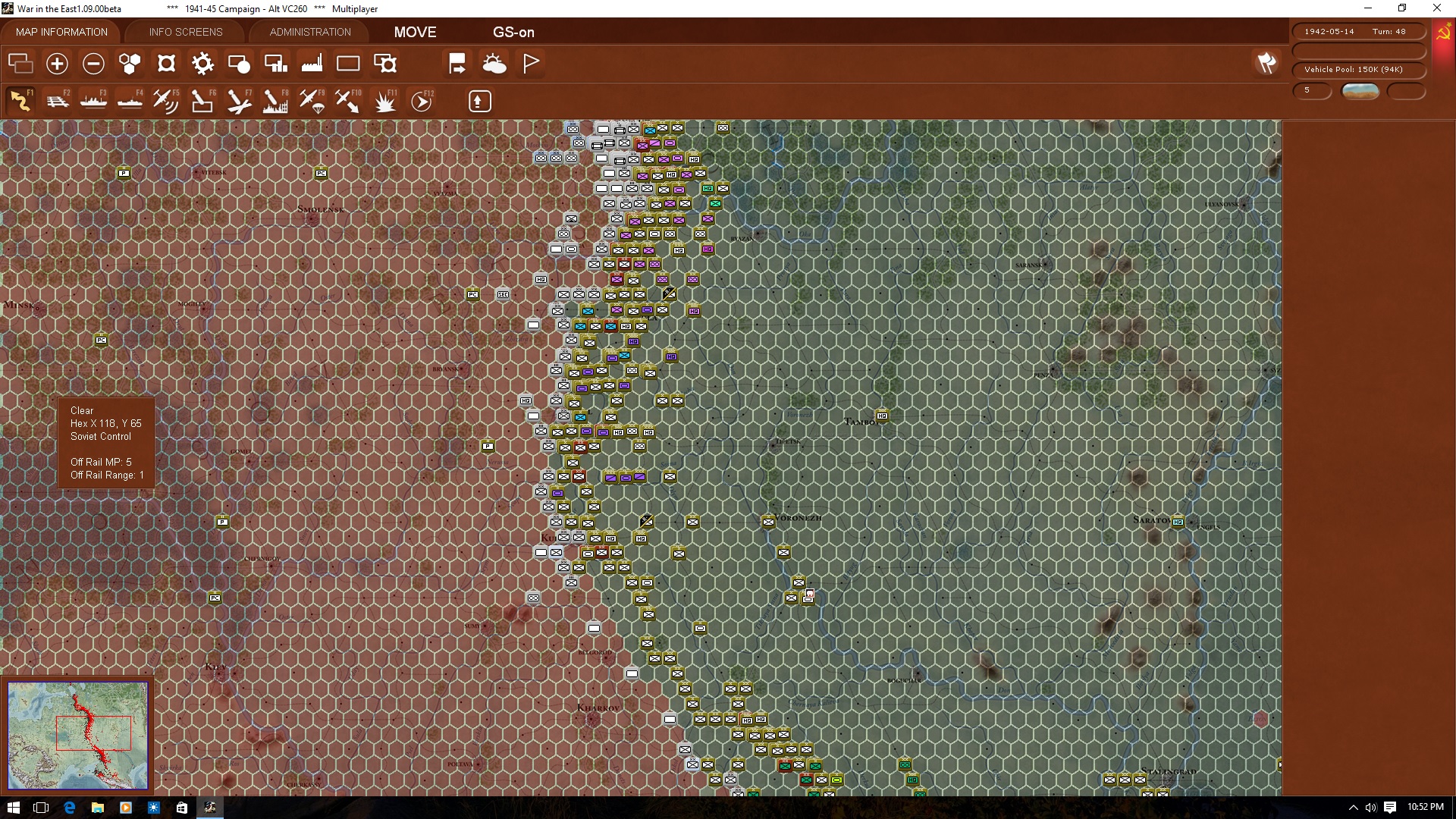
Task: Click the zoom in magnifier button
Action: click(x=56, y=64)
